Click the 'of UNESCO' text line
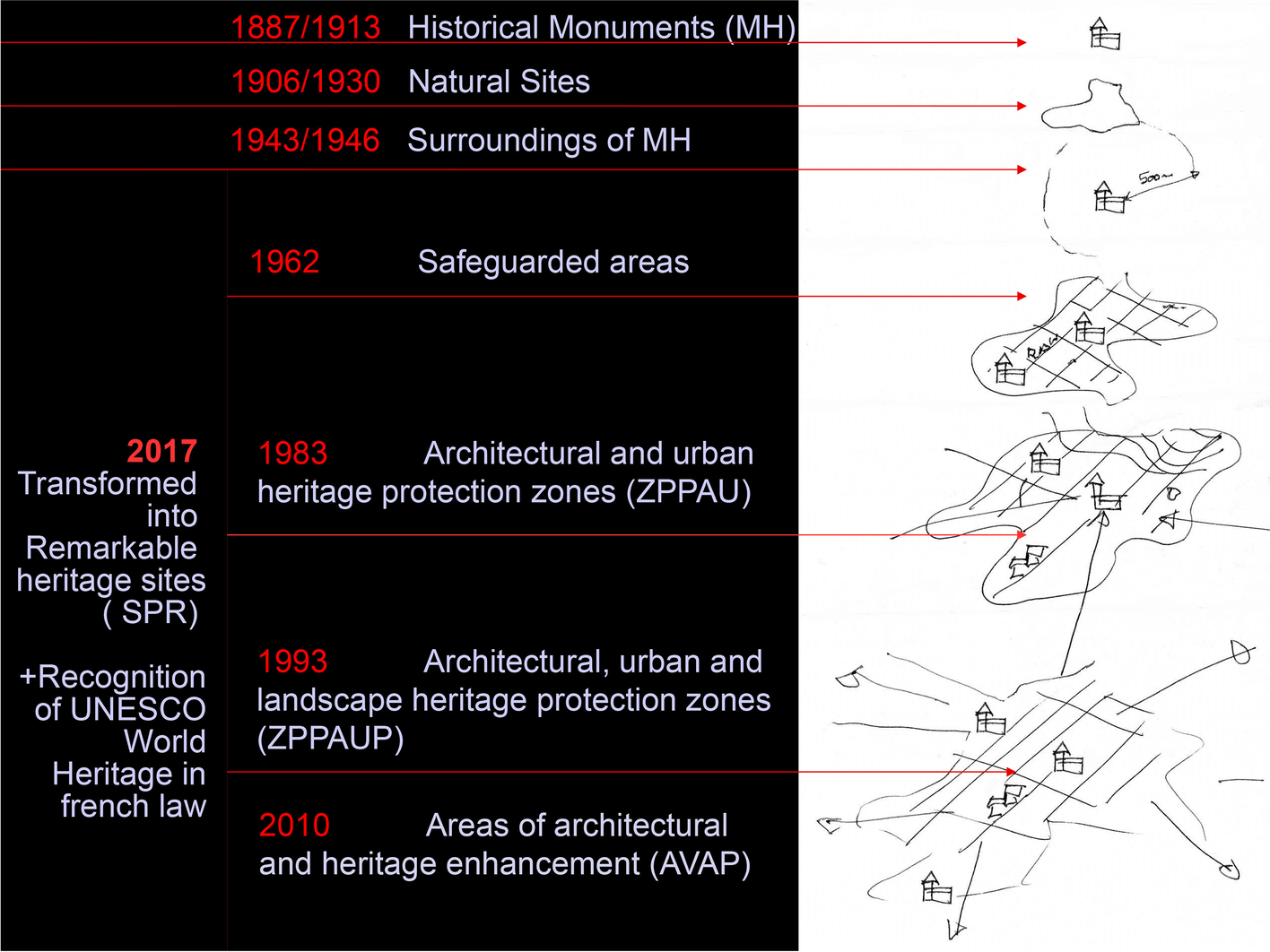Screen dimensions: 1270x952 120,709
